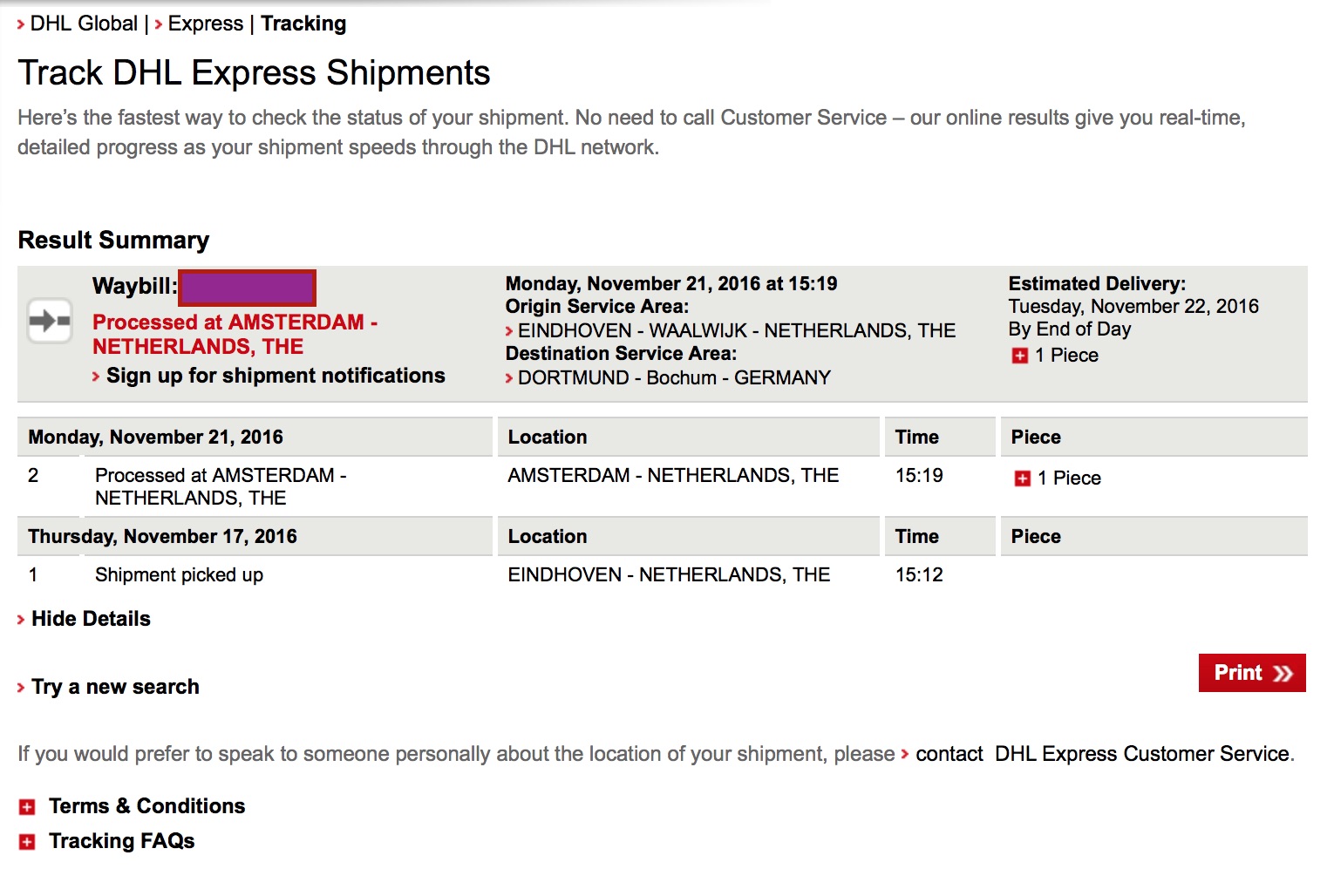
Task: Click the shipment status arrow icon
Action: 50,321
